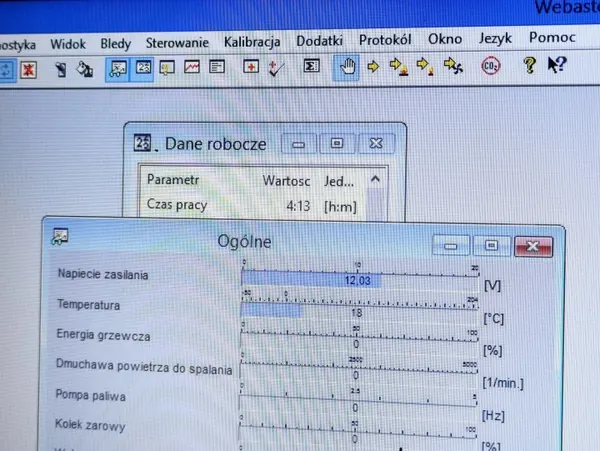Click the Napiecie zasilania label

(103, 274)
